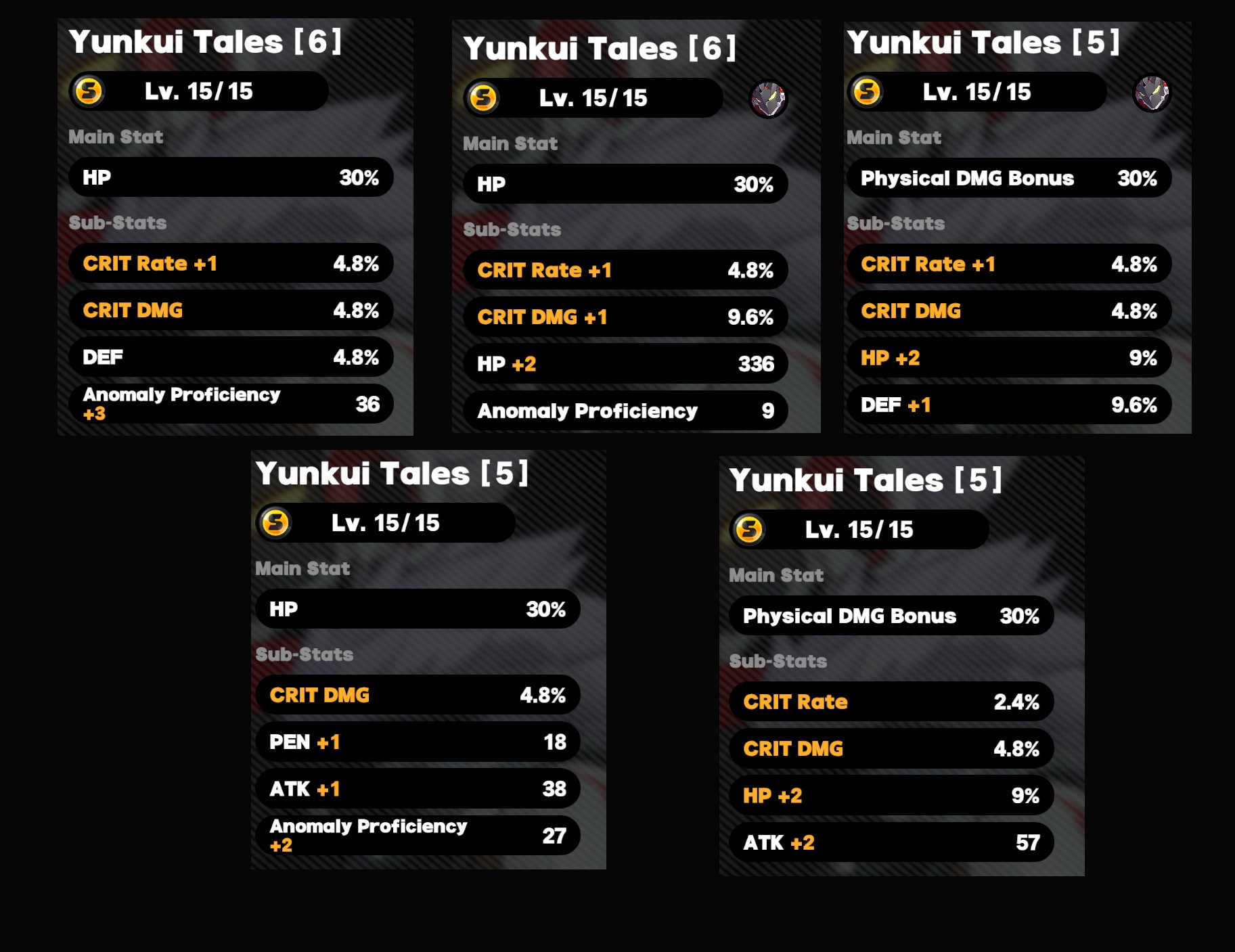The height and width of the screenshot is (952, 1235).
Task: Select the CRIT DMG +1 9.6% sub-stat
Action: pyautogui.click(x=625, y=317)
